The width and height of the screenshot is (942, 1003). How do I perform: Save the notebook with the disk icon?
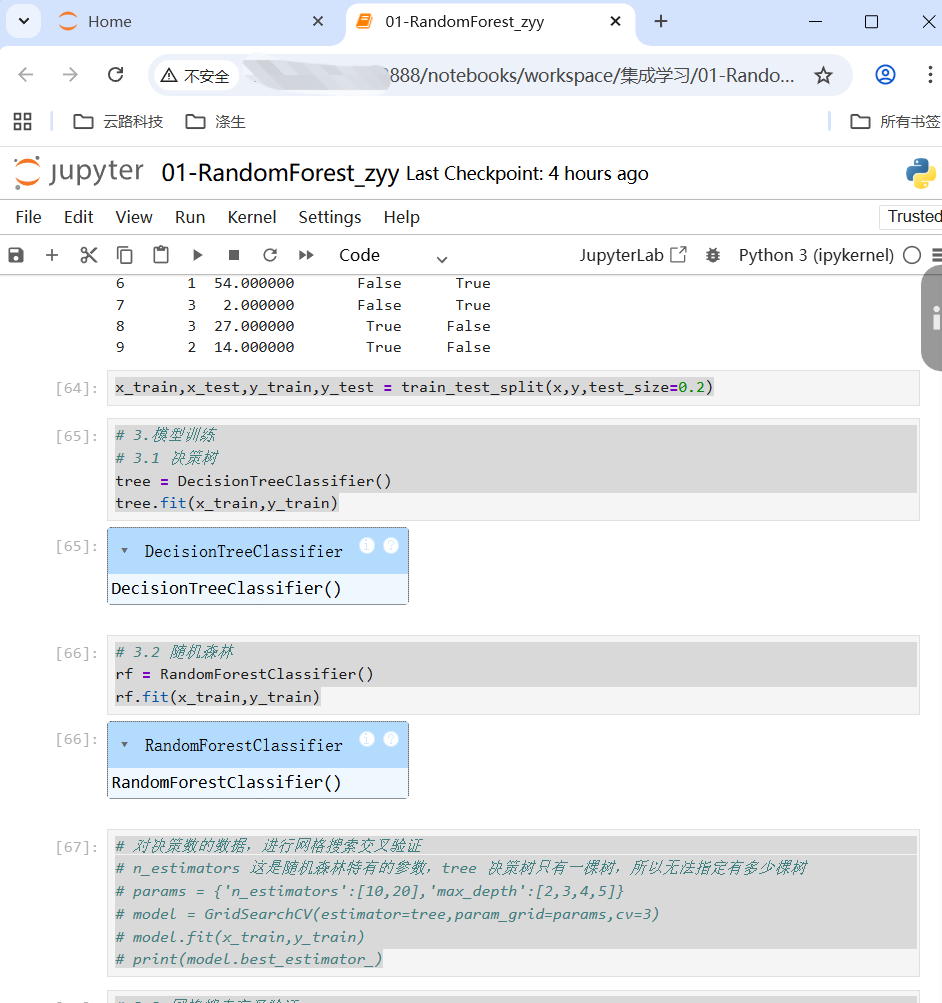16,255
